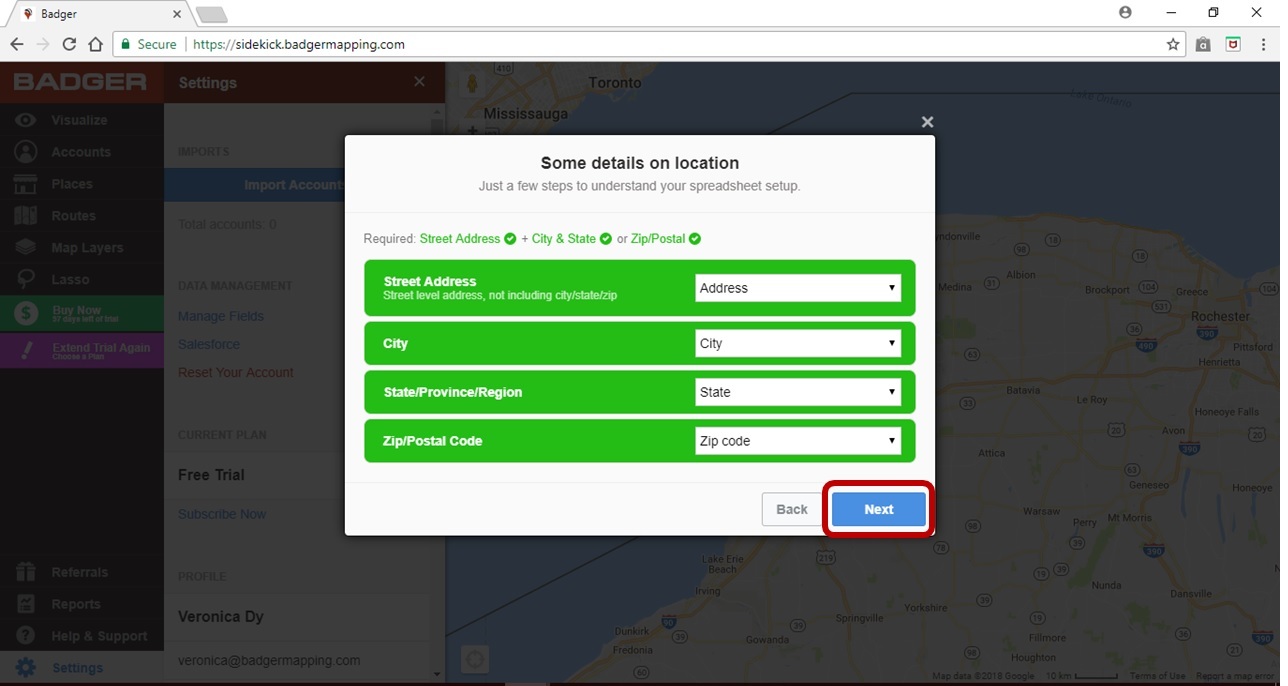
Task: Click the green 'Zip/Postal' required text
Action: (x=658, y=239)
